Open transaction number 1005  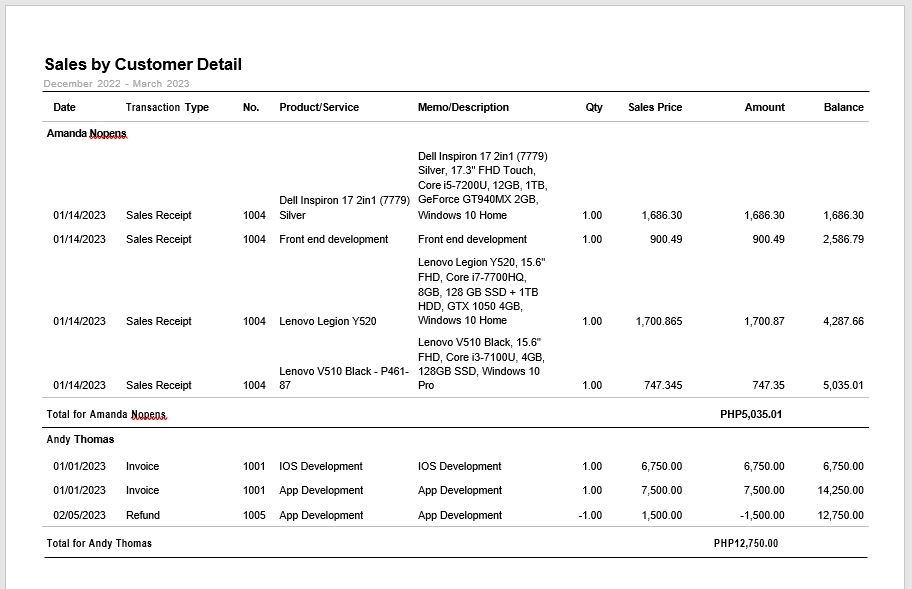click(x=254, y=515)
